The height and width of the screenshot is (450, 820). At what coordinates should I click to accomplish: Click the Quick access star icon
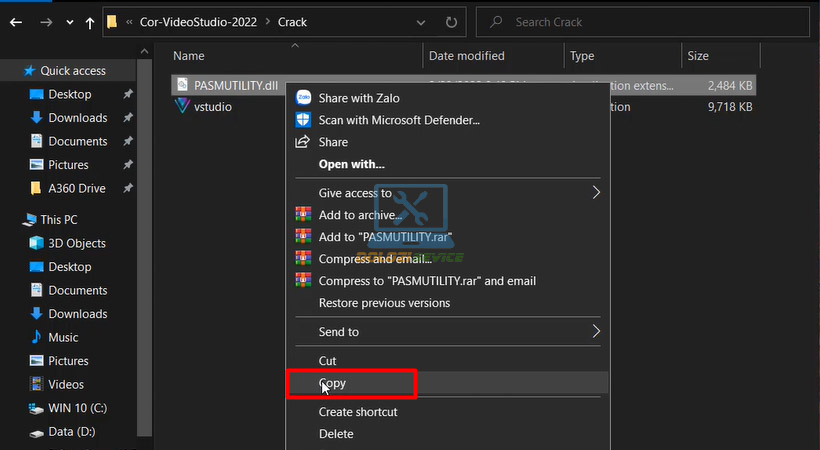(x=29, y=70)
